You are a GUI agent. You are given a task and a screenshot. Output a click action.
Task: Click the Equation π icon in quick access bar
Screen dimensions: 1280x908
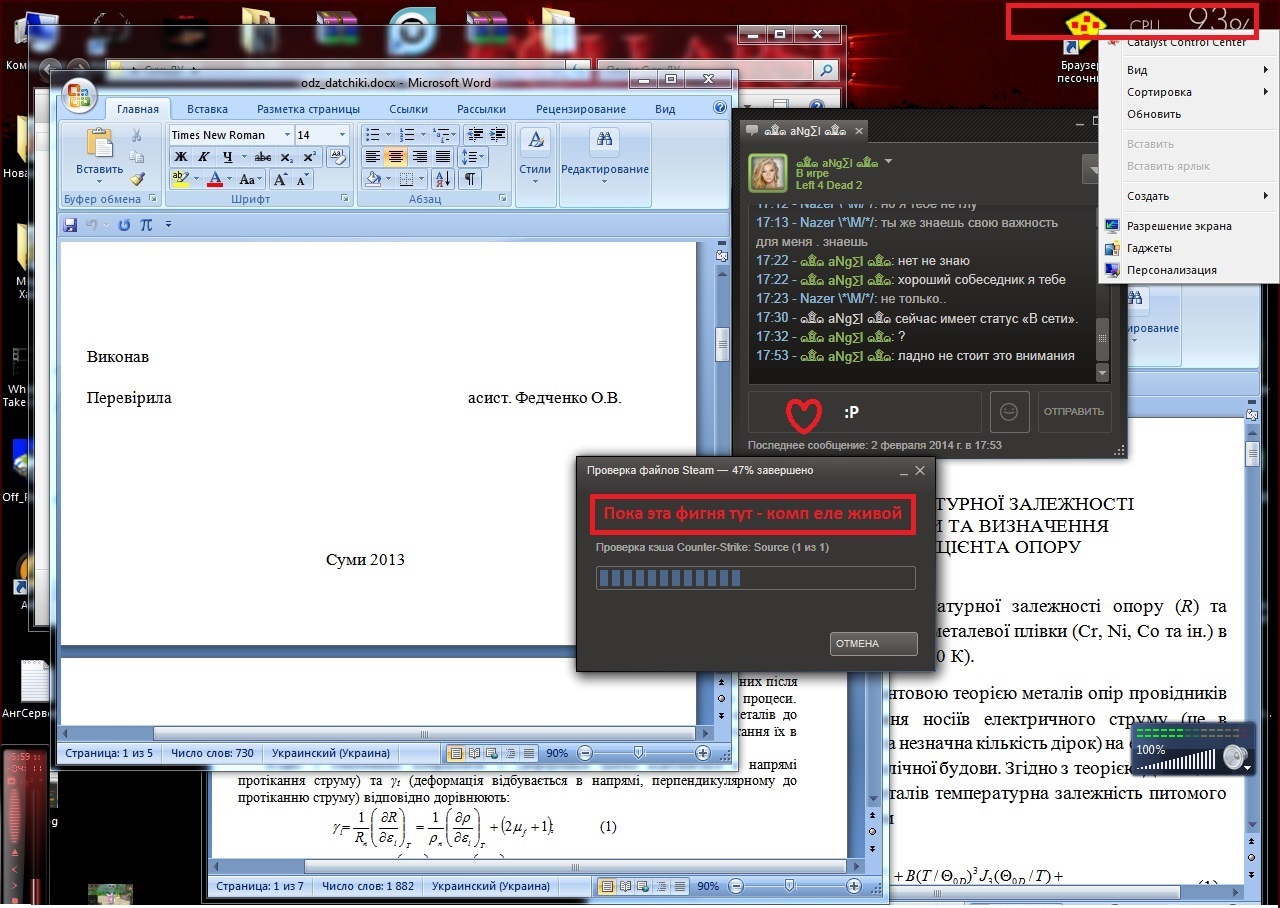pos(146,225)
